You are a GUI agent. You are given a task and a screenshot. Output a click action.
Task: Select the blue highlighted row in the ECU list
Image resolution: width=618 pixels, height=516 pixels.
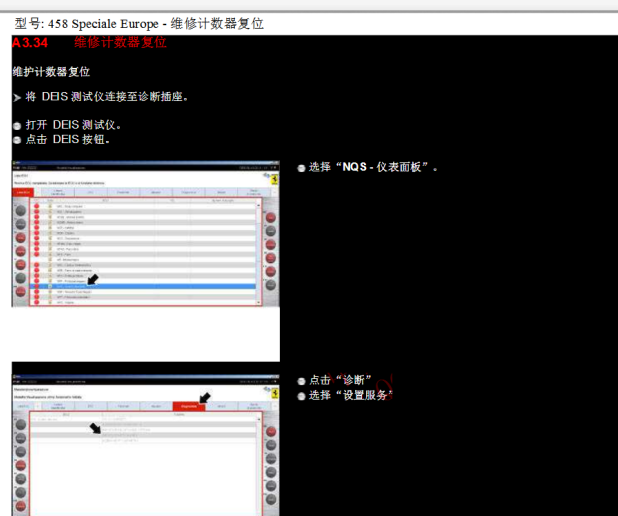point(143,287)
